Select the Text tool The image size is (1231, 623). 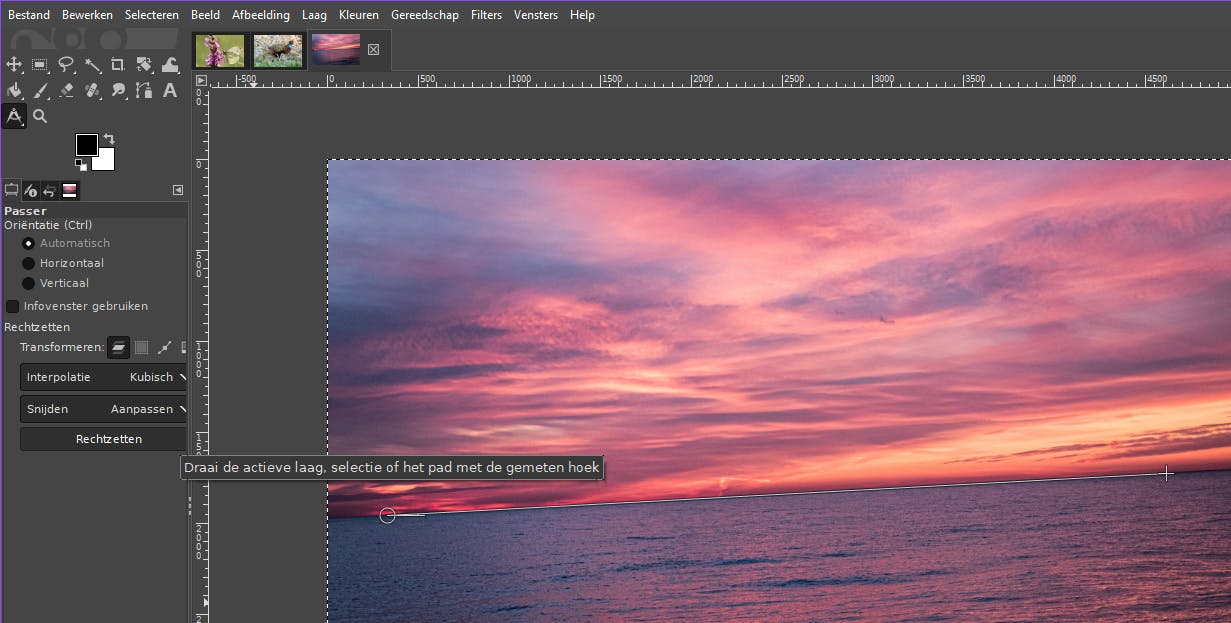pos(170,90)
